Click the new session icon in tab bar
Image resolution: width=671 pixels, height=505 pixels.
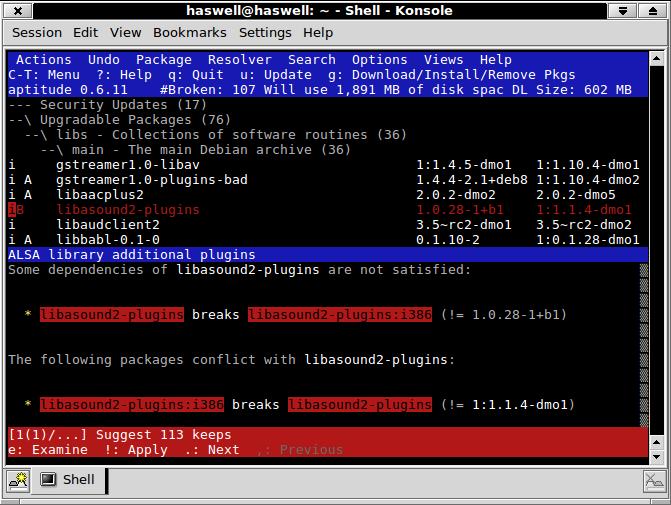[x=18, y=481]
